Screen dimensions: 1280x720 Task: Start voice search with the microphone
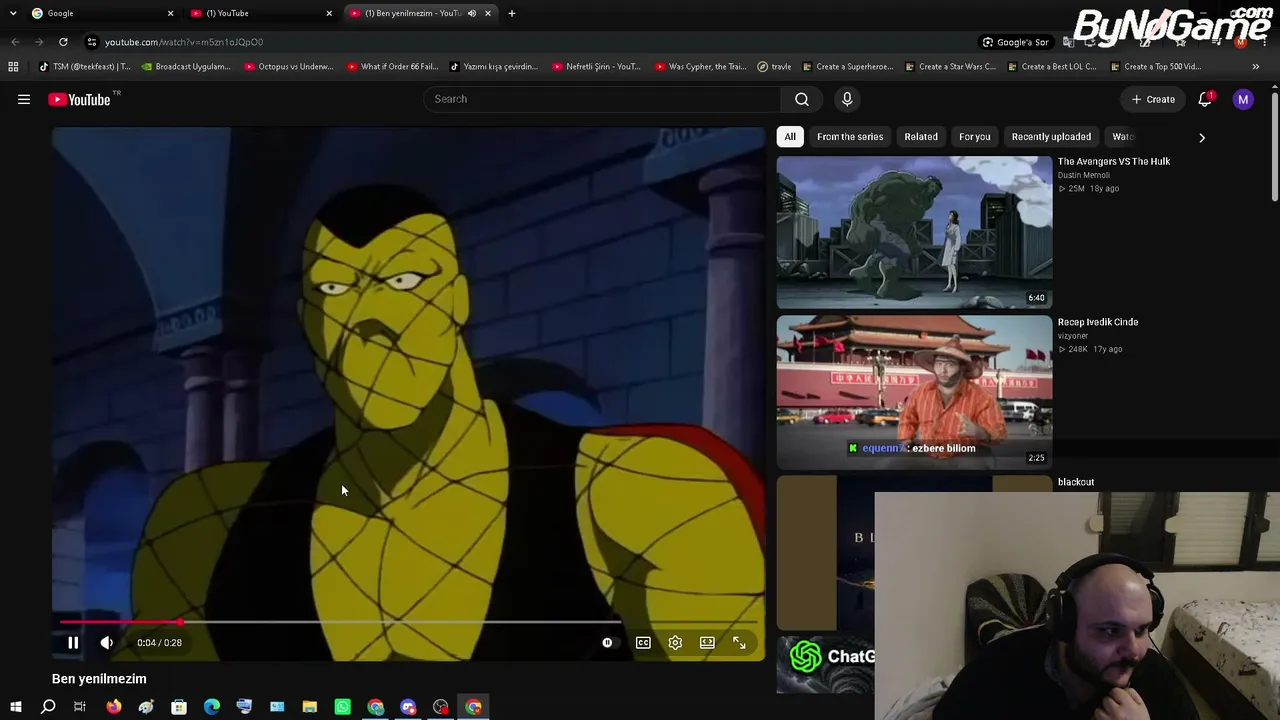click(x=847, y=99)
